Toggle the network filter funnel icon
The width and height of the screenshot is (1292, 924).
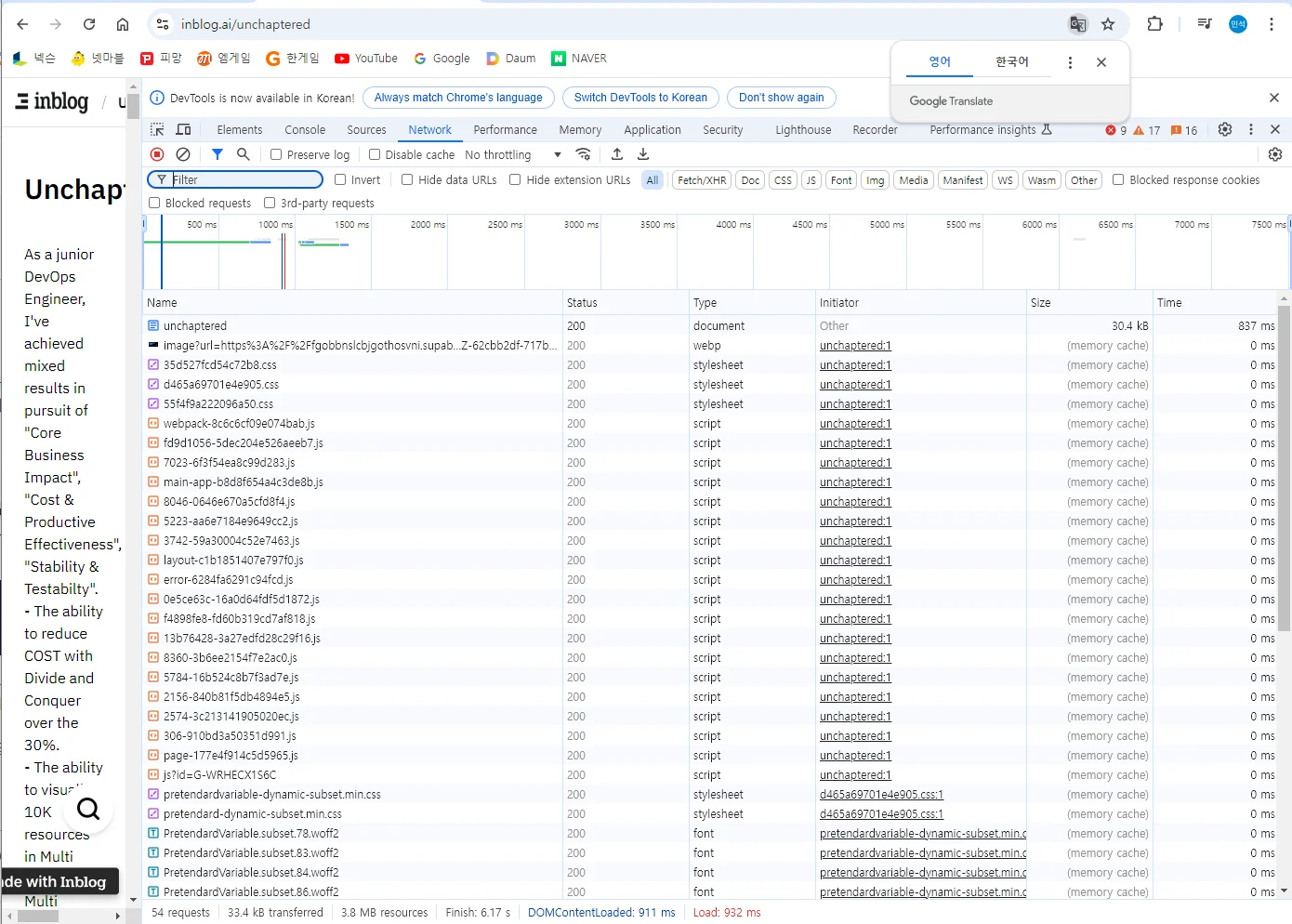pyautogui.click(x=217, y=154)
